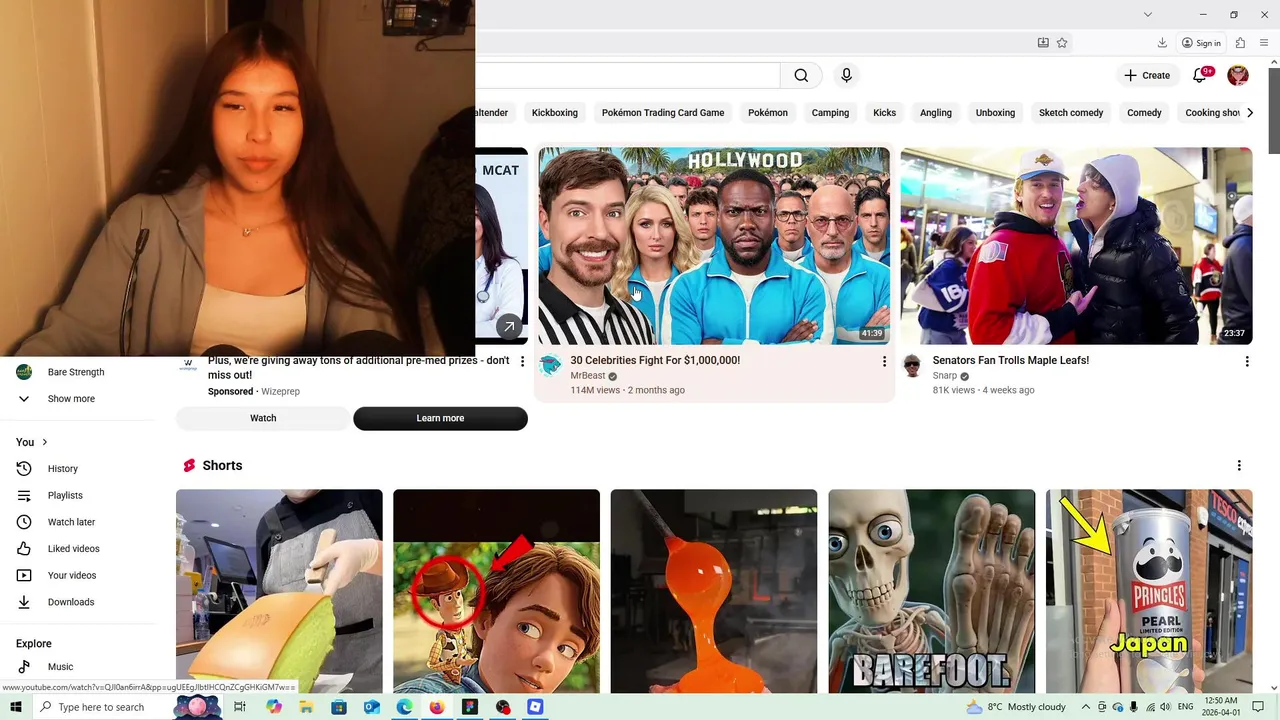This screenshot has width=1280, height=720.
Task: Open the Windows Start menu
Action: pos(15,707)
